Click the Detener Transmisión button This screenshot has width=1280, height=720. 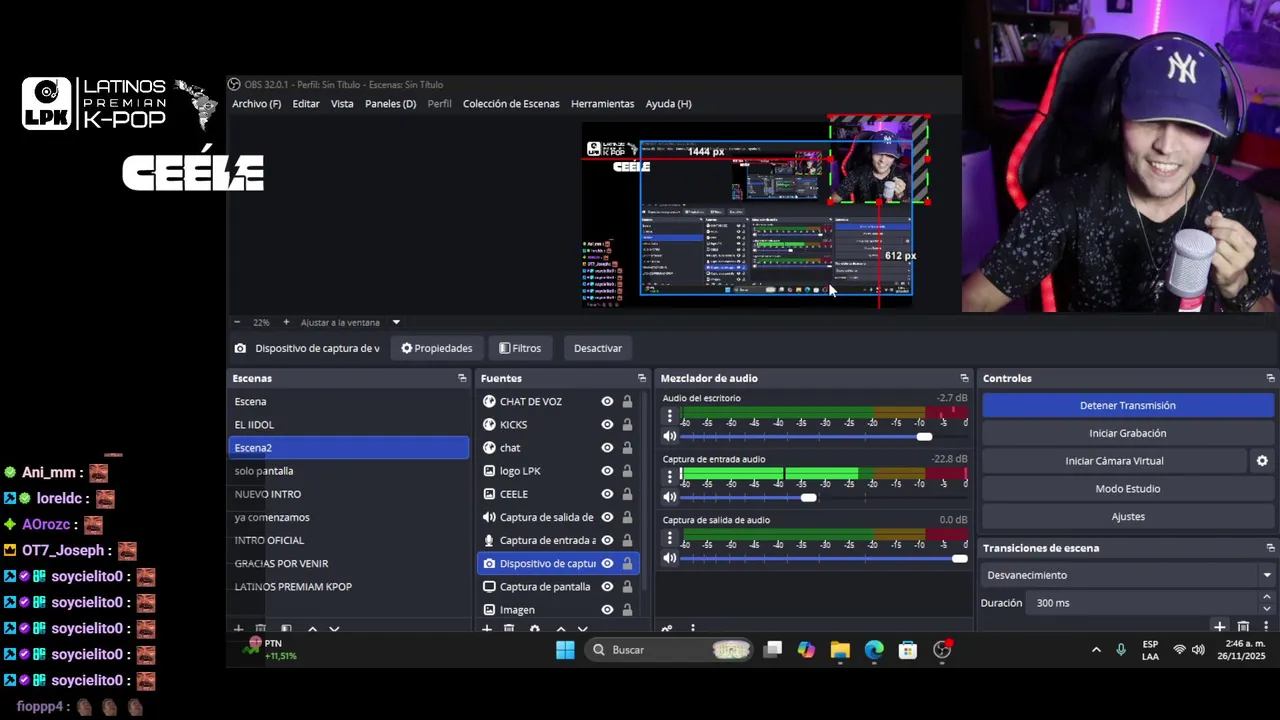(1128, 405)
